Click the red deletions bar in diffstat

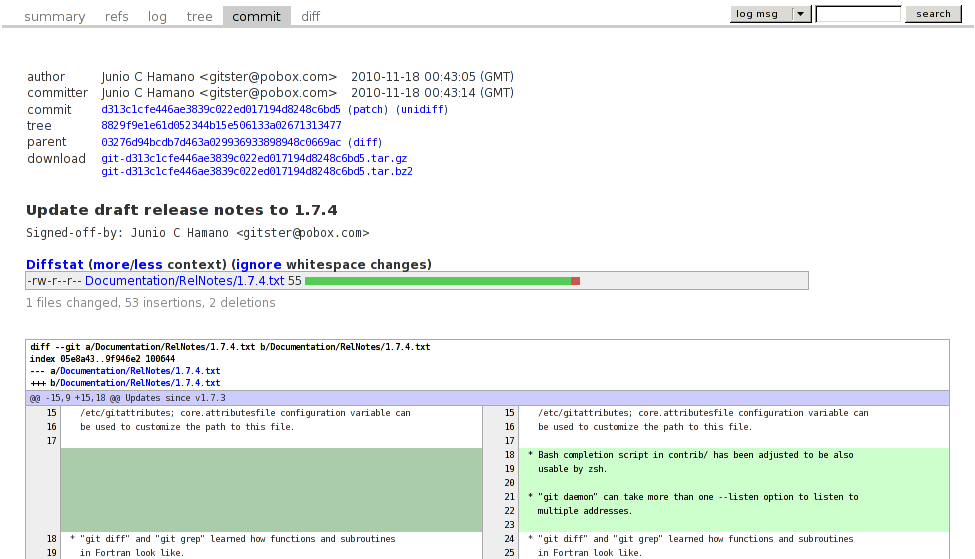pyautogui.click(x=575, y=281)
